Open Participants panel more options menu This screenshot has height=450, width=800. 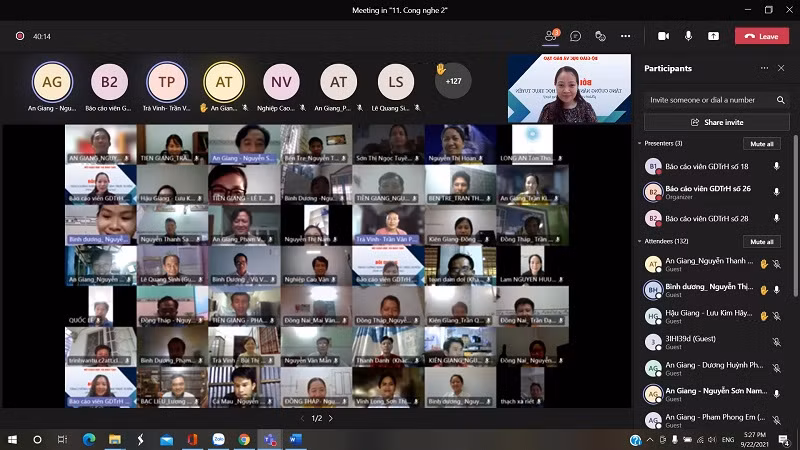click(765, 68)
